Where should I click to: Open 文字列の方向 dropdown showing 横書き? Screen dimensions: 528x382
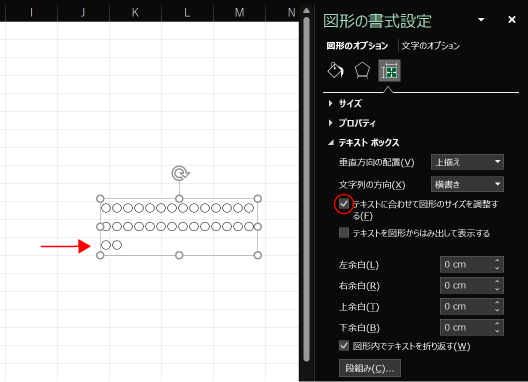[x=467, y=184]
